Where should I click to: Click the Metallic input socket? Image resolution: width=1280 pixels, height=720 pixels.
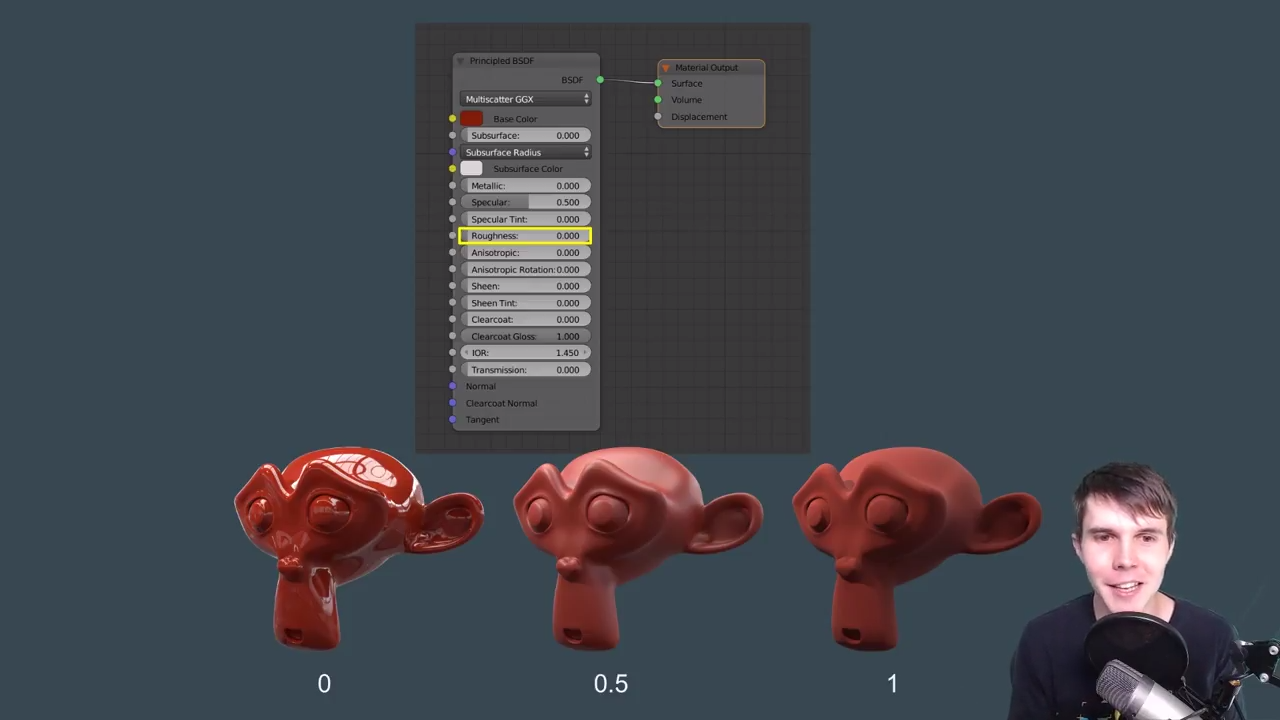tap(453, 186)
